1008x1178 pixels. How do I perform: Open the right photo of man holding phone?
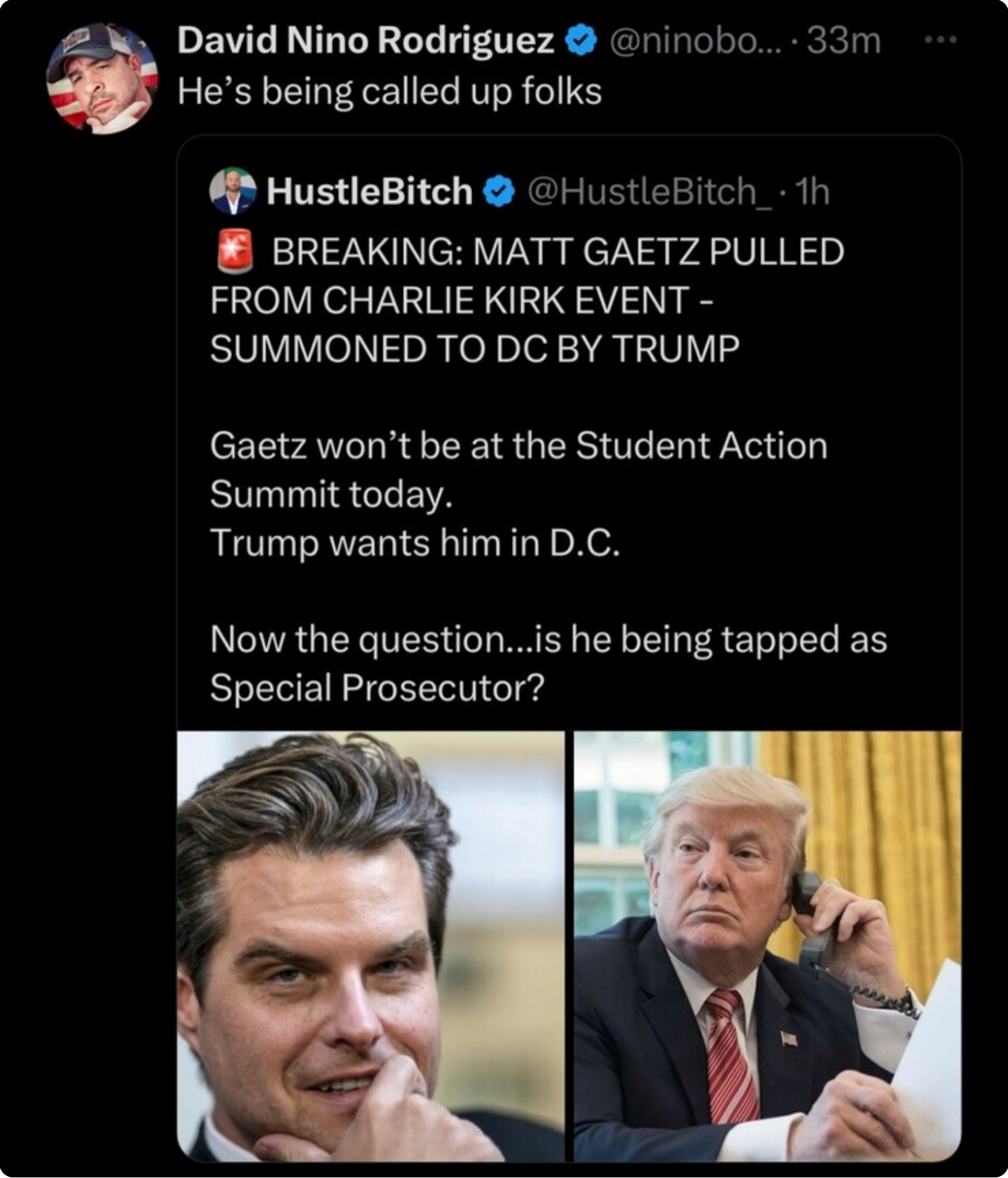pos(767,946)
